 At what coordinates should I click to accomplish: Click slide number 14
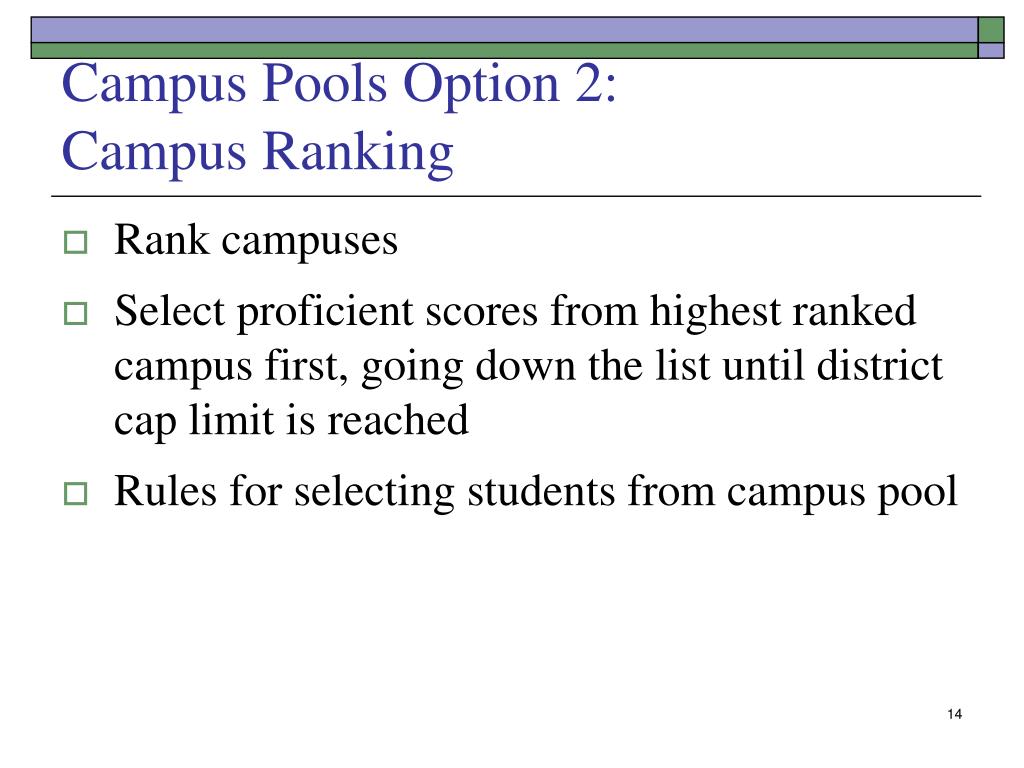pyautogui.click(x=954, y=714)
